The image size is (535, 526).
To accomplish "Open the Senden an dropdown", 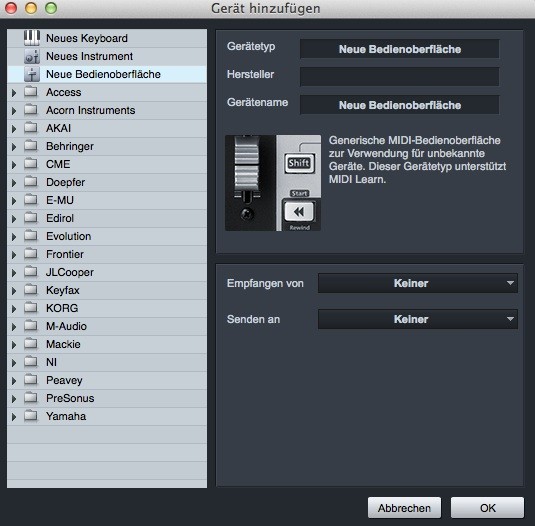I will tap(418, 319).
